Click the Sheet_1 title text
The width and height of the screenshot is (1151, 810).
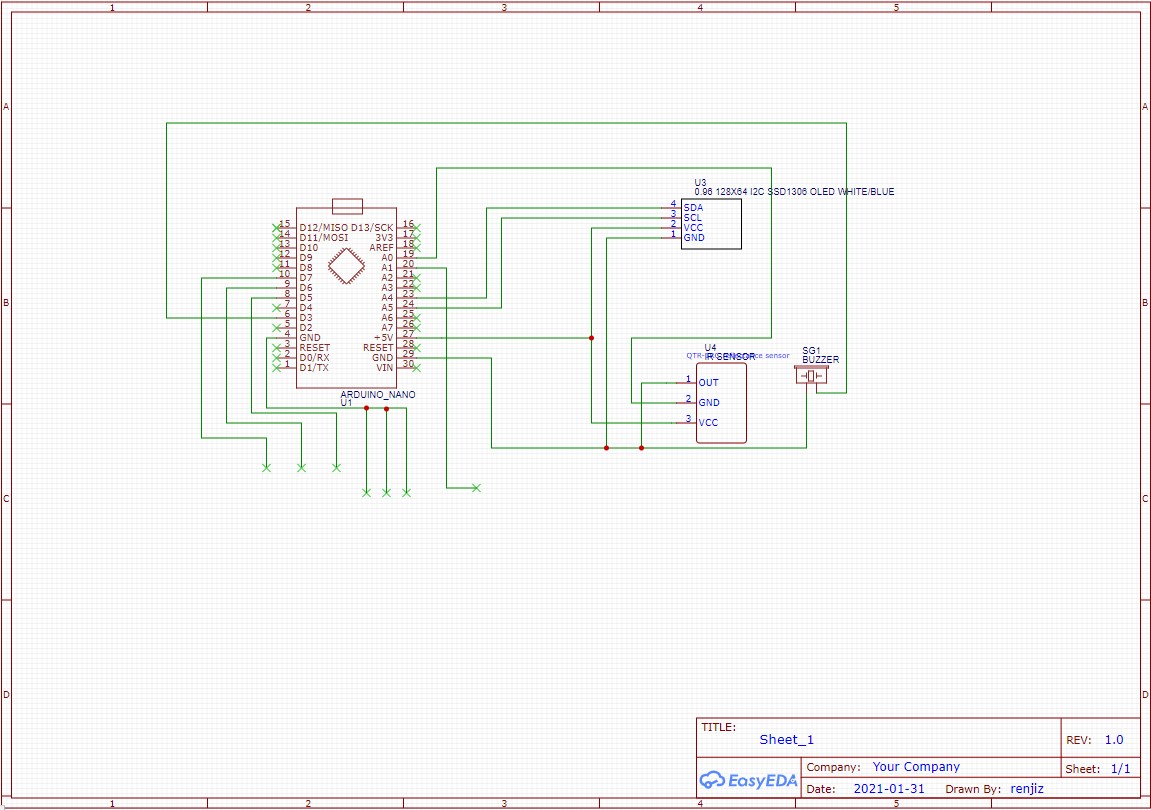point(786,740)
